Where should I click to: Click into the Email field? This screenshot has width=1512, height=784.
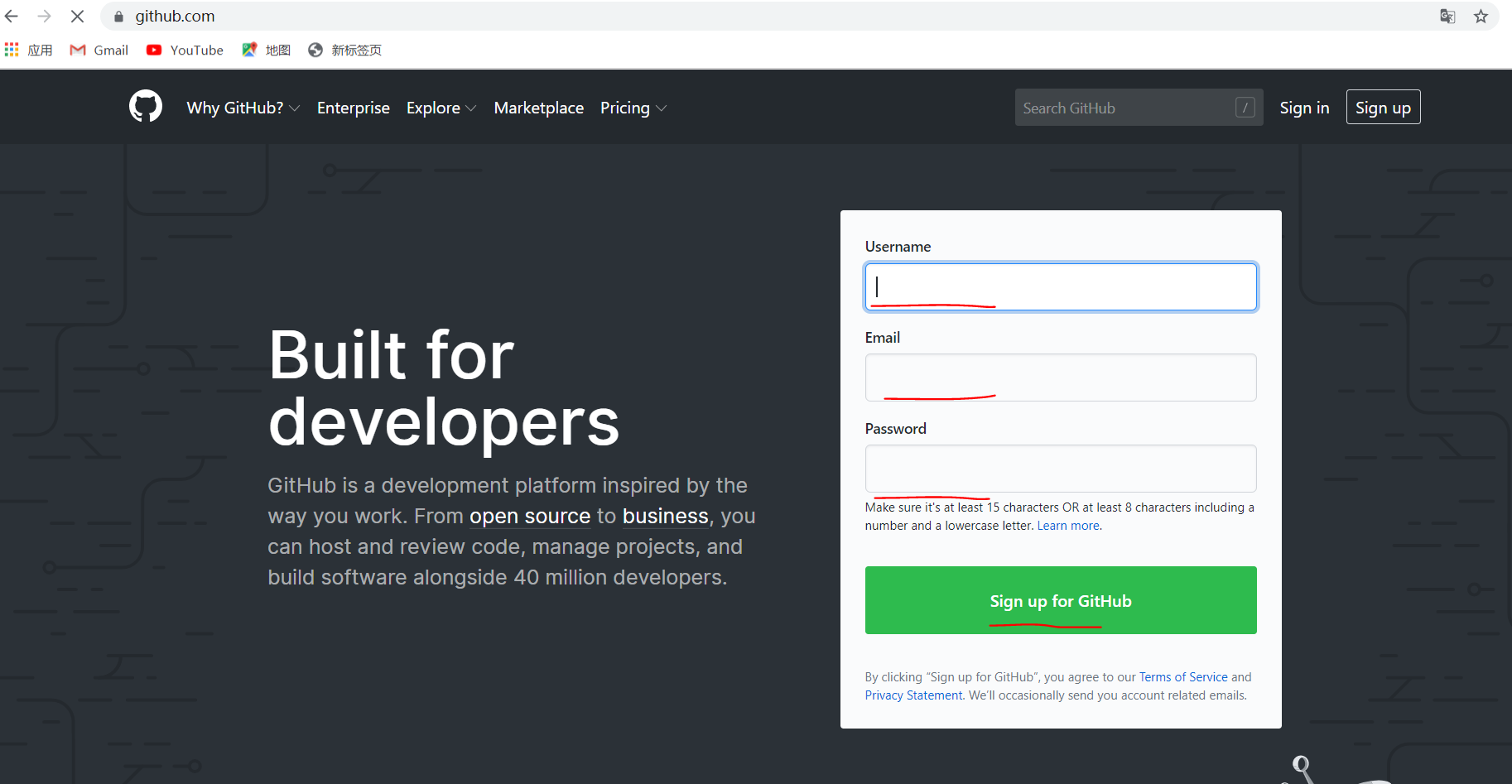(1061, 378)
